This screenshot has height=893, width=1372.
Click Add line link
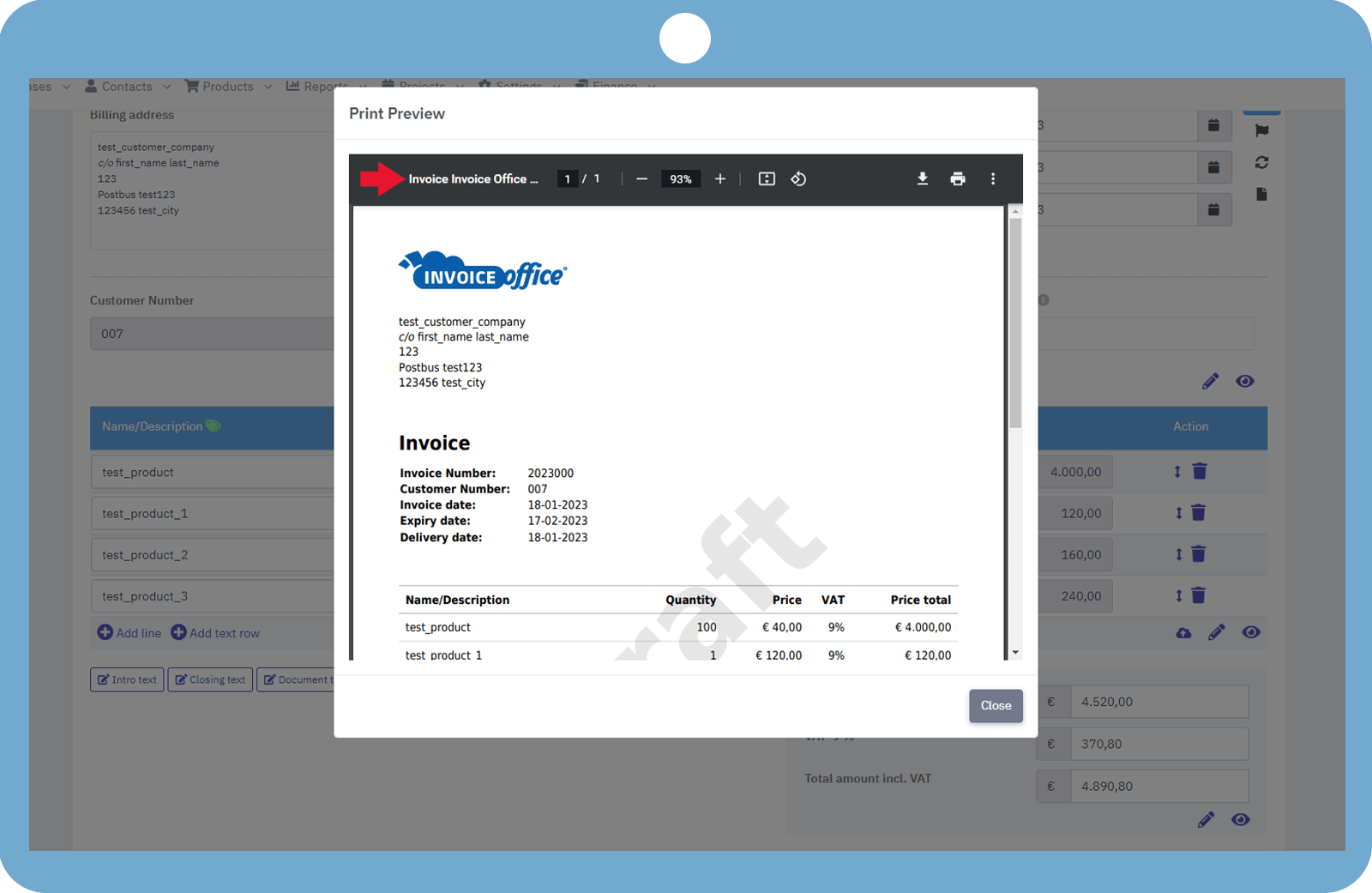pyautogui.click(x=129, y=632)
